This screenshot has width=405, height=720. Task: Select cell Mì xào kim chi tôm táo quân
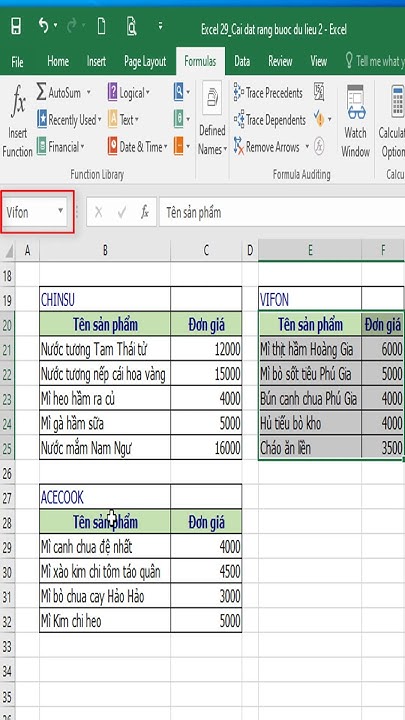point(105,572)
